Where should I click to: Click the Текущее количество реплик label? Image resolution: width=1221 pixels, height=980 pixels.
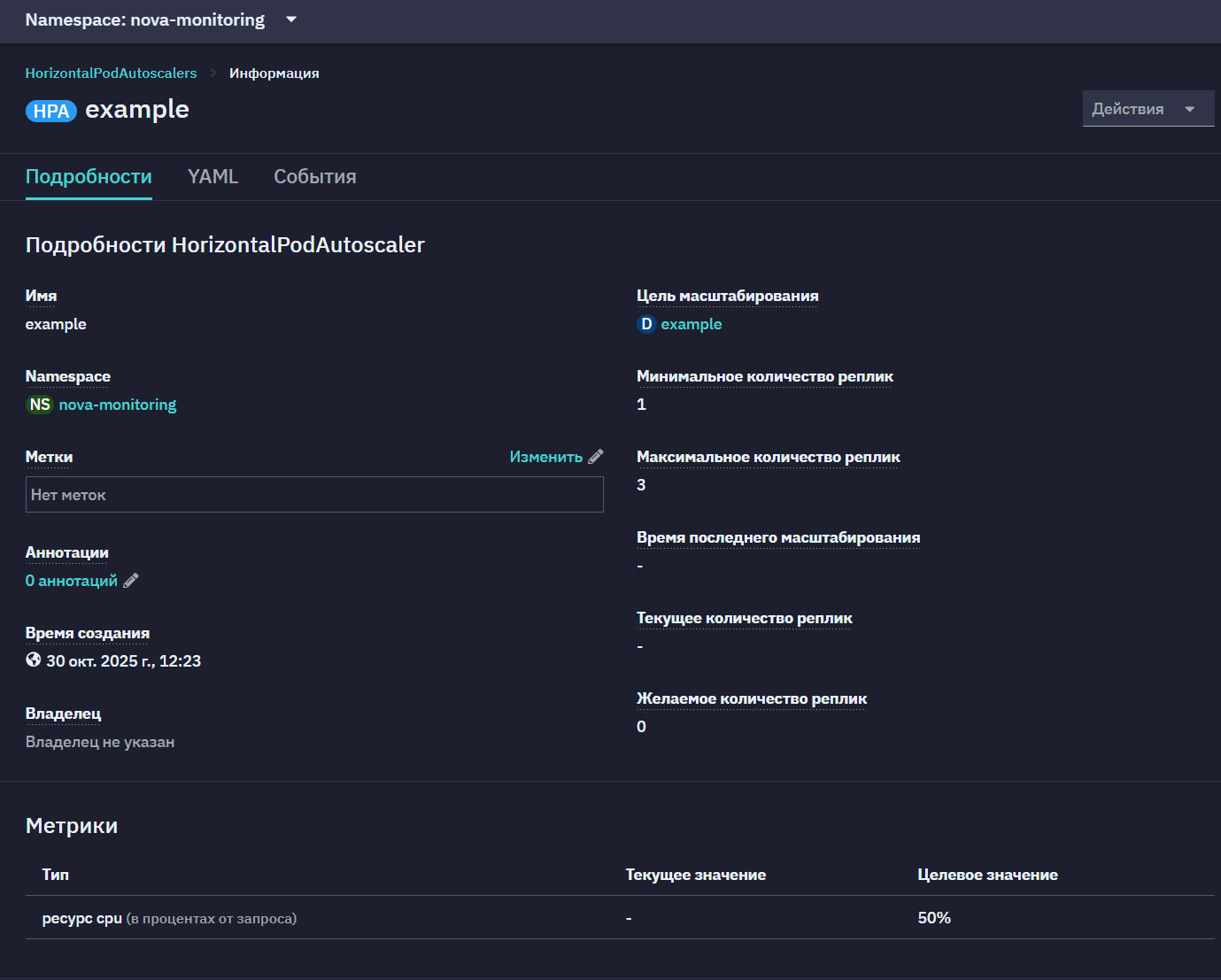745,618
